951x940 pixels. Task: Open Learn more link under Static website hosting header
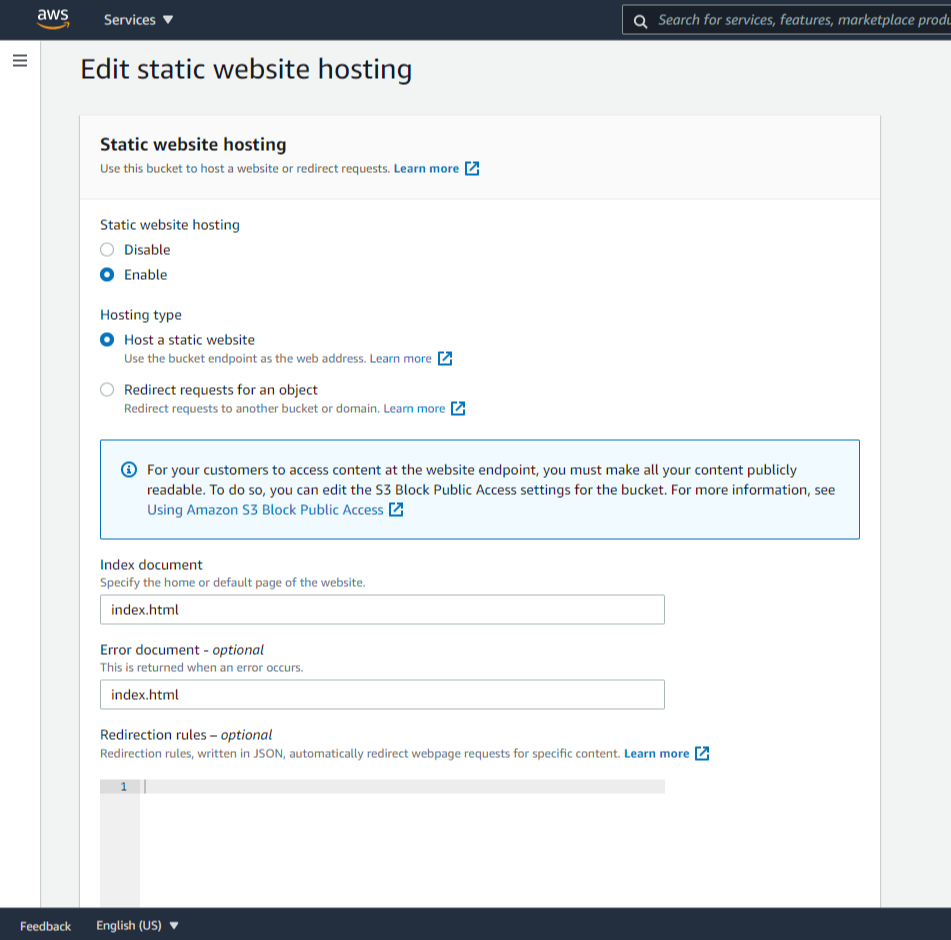click(x=426, y=169)
